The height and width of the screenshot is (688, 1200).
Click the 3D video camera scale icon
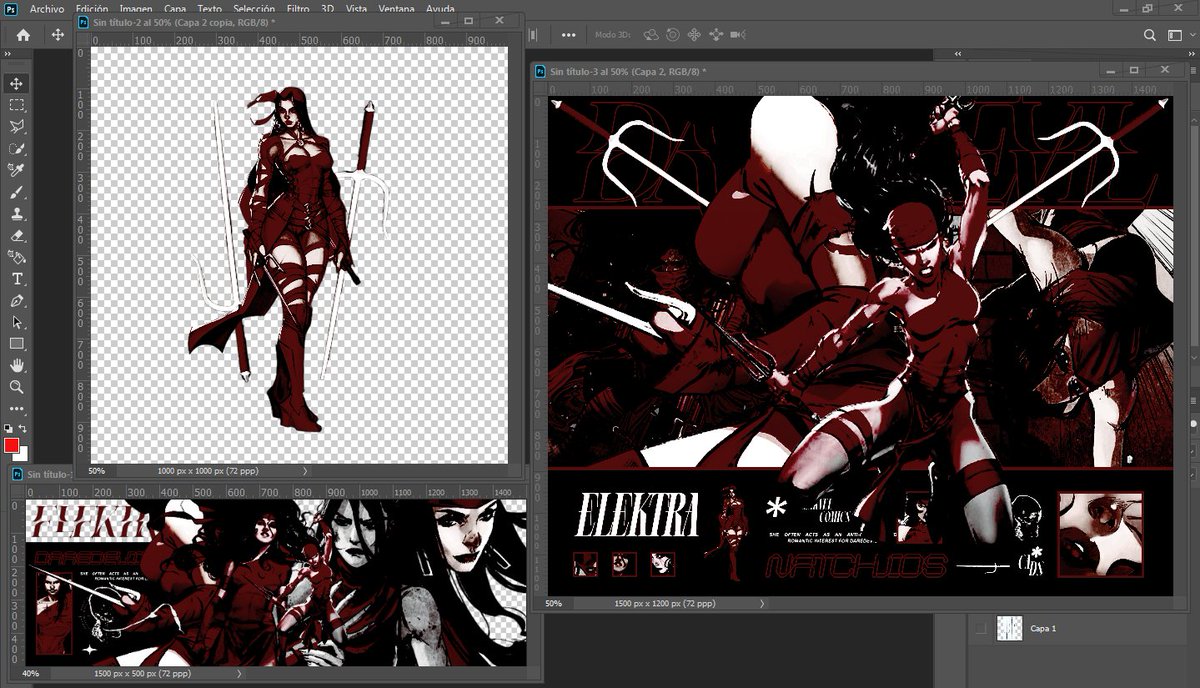(x=738, y=35)
